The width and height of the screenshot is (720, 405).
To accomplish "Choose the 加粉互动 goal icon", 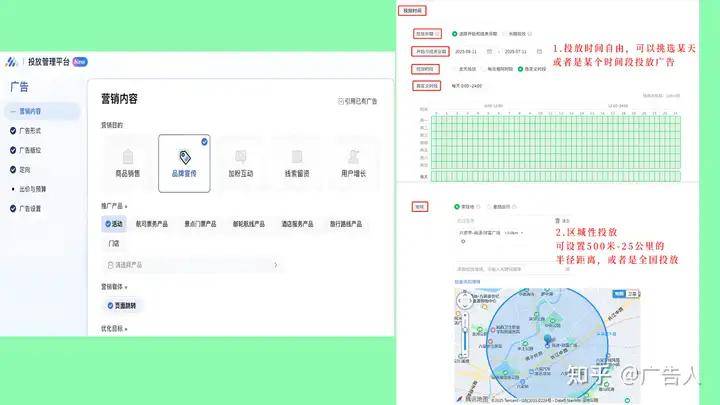I will [x=240, y=157].
